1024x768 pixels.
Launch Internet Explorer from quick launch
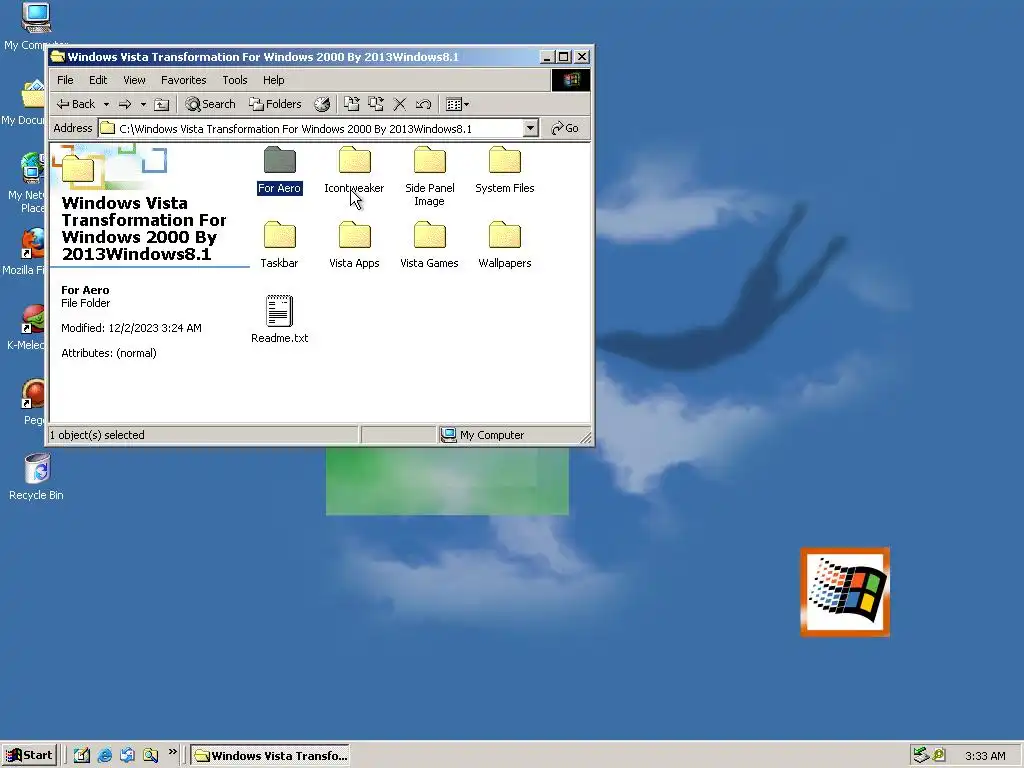tap(104, 756)
